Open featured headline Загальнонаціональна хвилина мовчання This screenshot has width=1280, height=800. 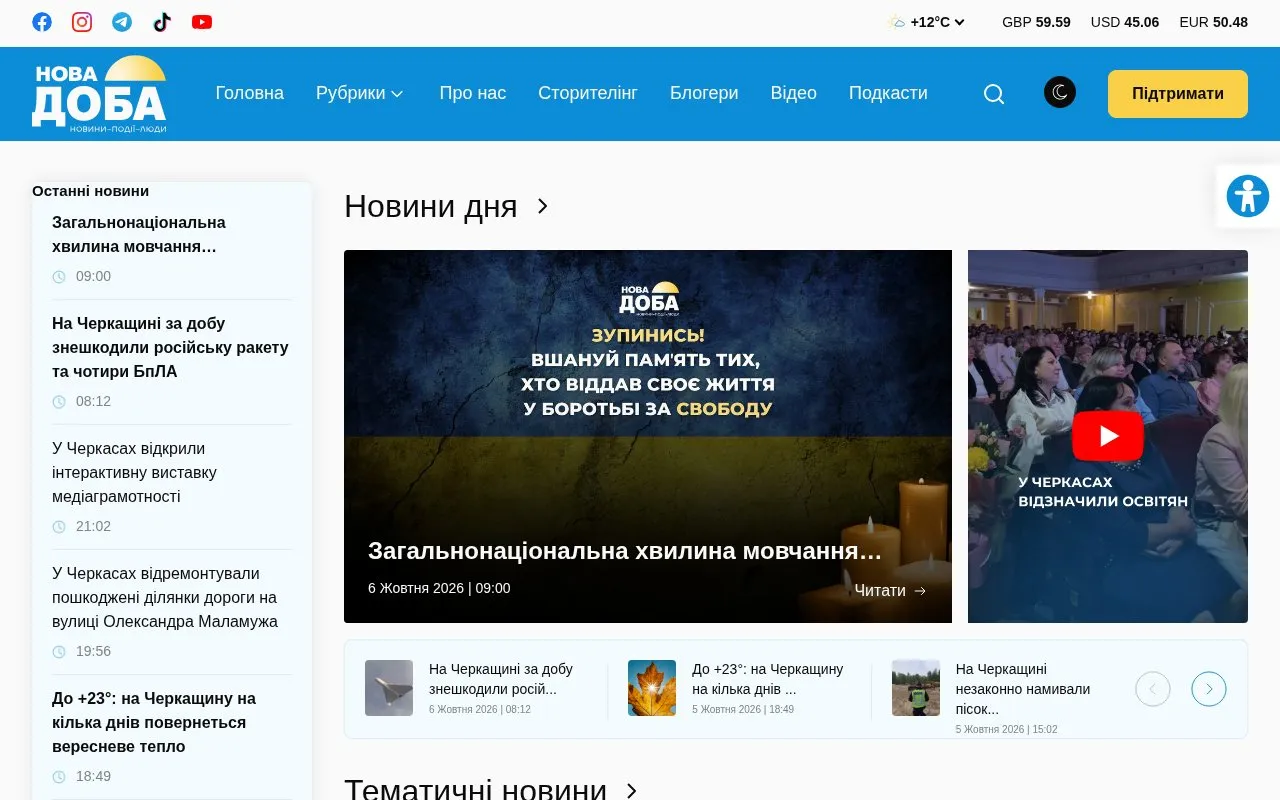pos(625,551)
